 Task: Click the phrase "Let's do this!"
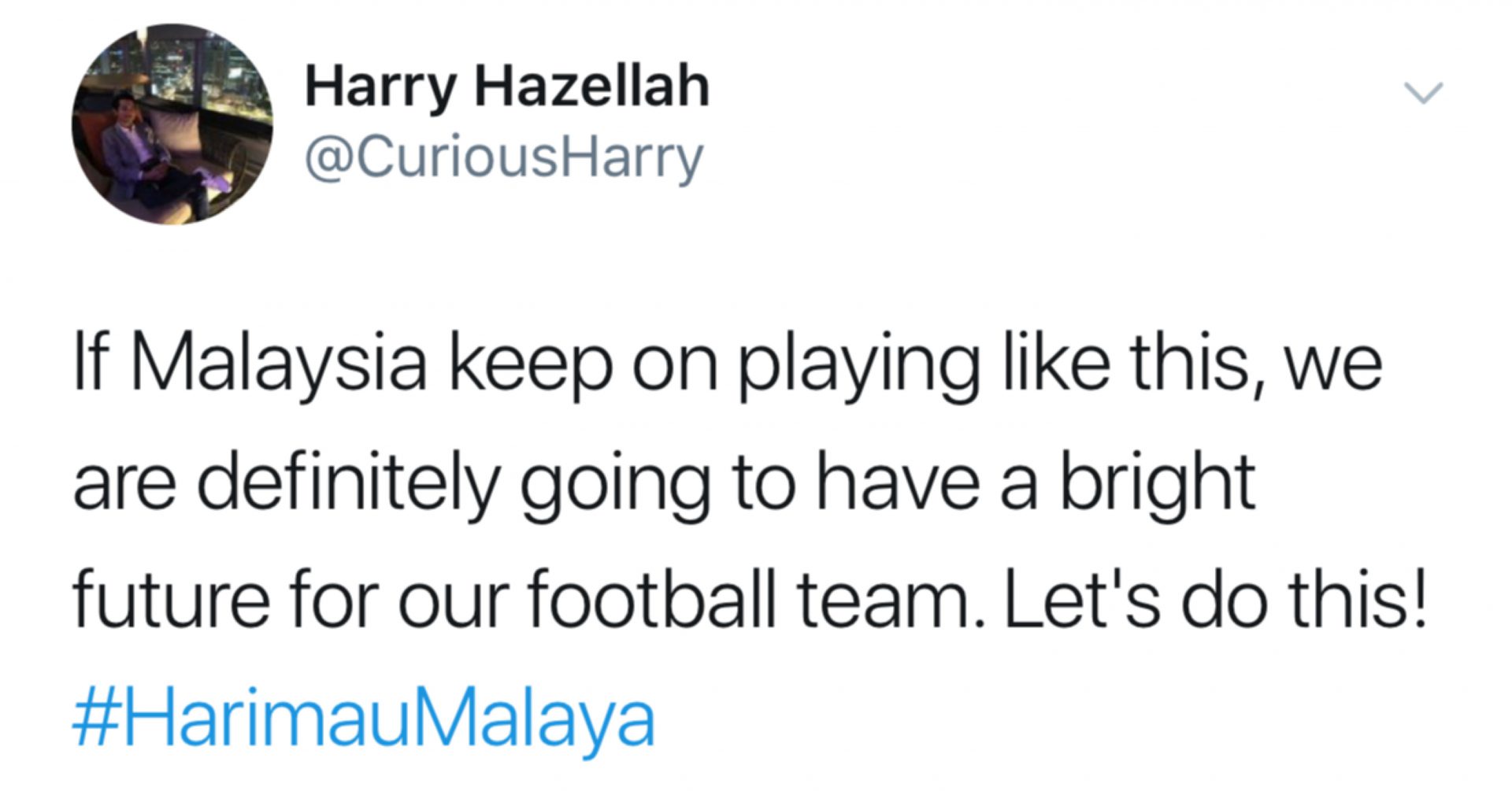click(1214, 600)
